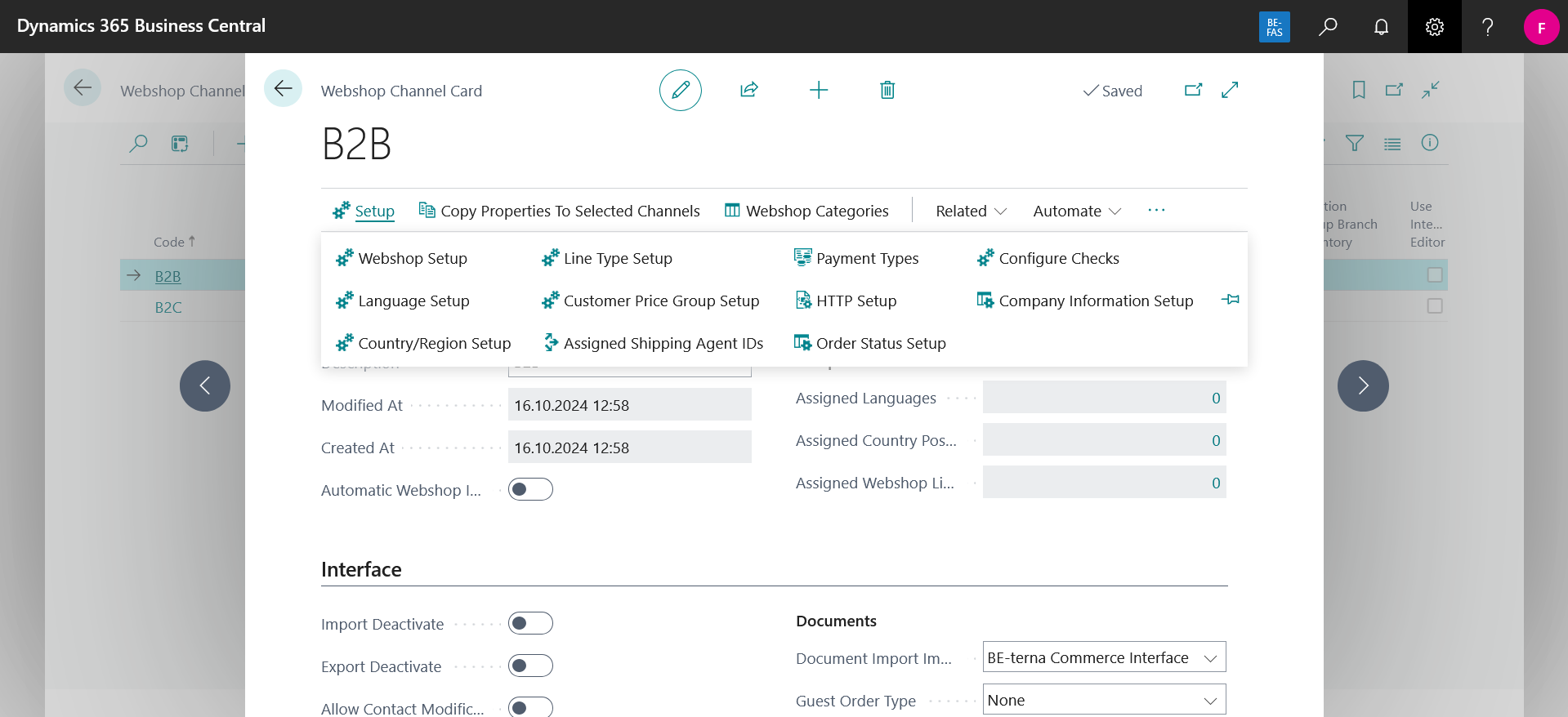Open Webshop Setup entry

coord(401,258)
